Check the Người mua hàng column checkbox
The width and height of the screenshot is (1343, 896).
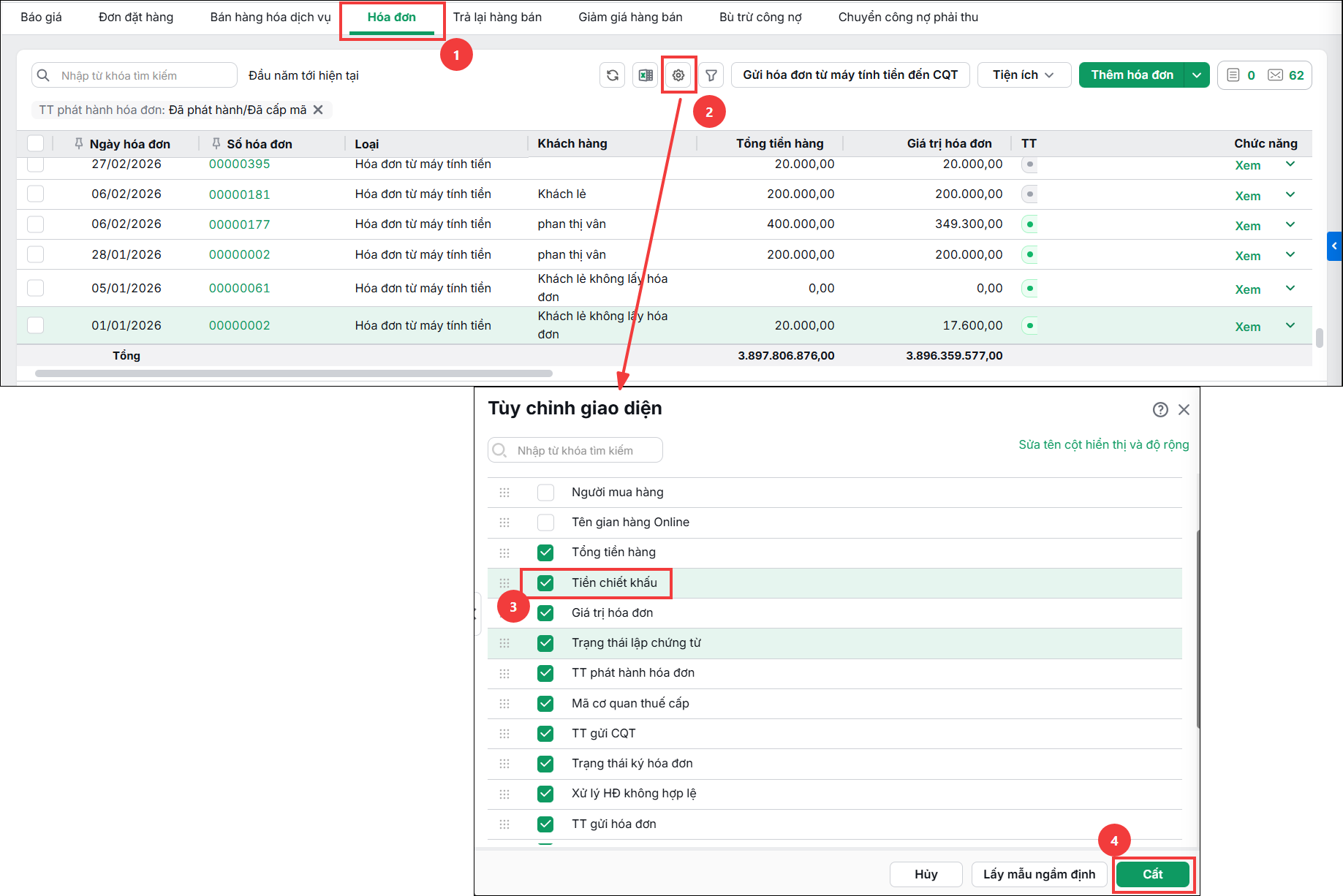tap(545, 492)
